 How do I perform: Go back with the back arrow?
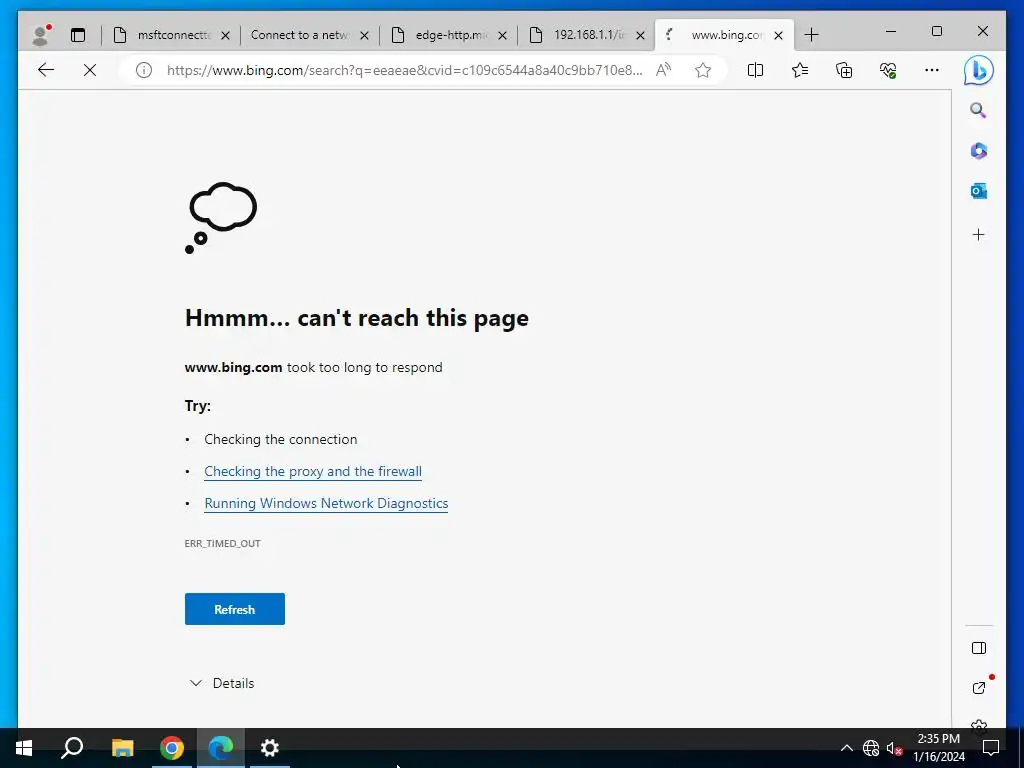(x=46, y=70)
